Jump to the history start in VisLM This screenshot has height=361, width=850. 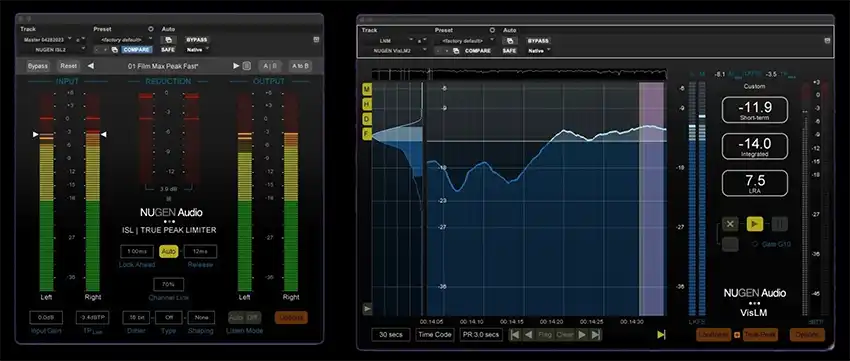tap(516, 335)
